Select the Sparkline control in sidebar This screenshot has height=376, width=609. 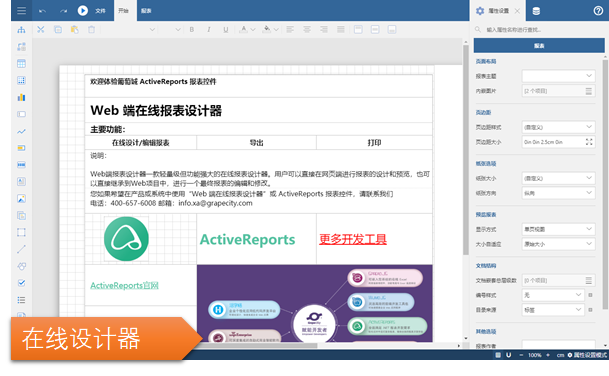point(21,131)
